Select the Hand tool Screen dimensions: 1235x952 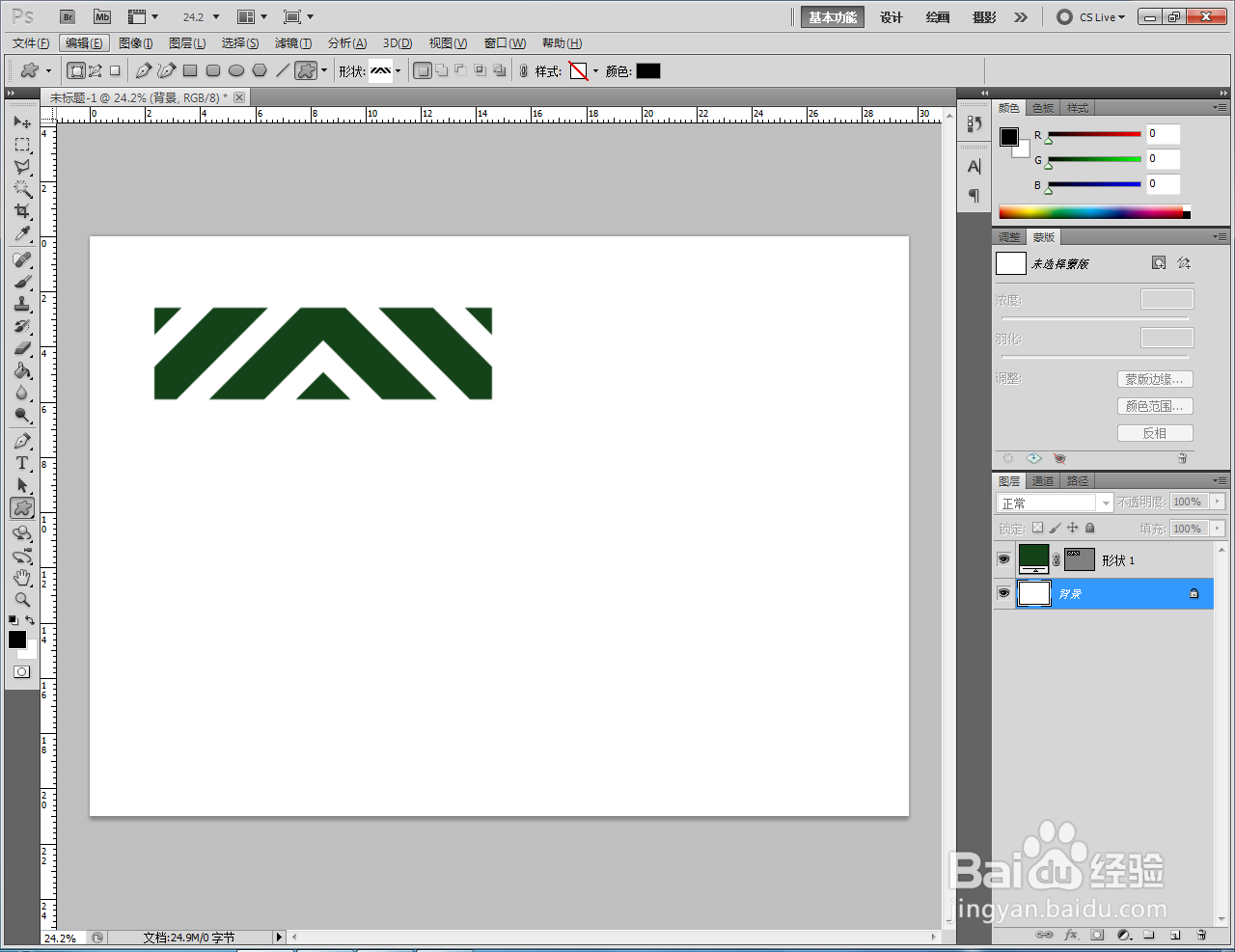pyautogui.click(x=22, y=578)
